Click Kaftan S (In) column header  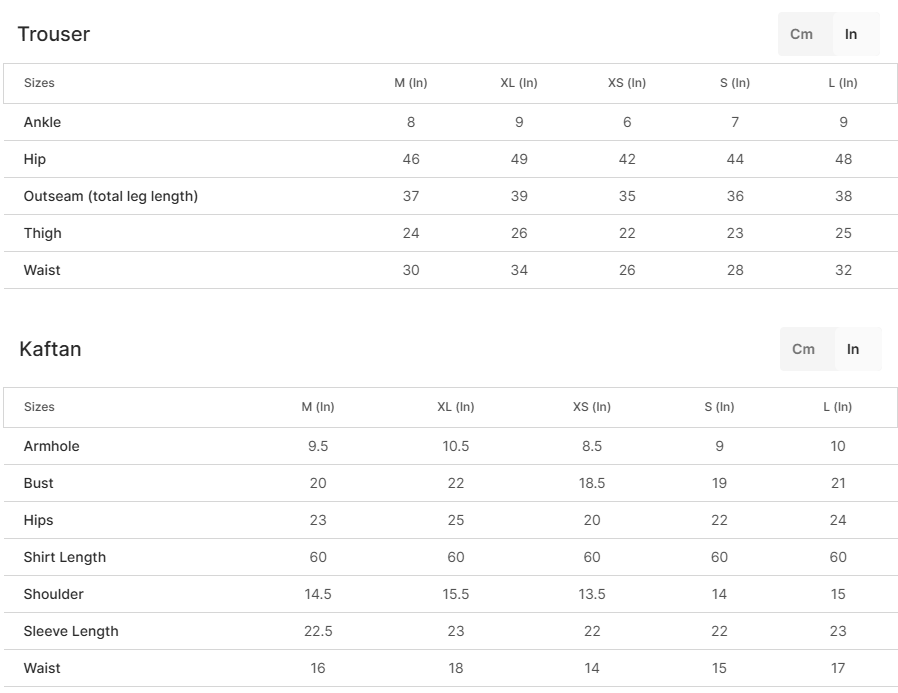coord(719,407)
